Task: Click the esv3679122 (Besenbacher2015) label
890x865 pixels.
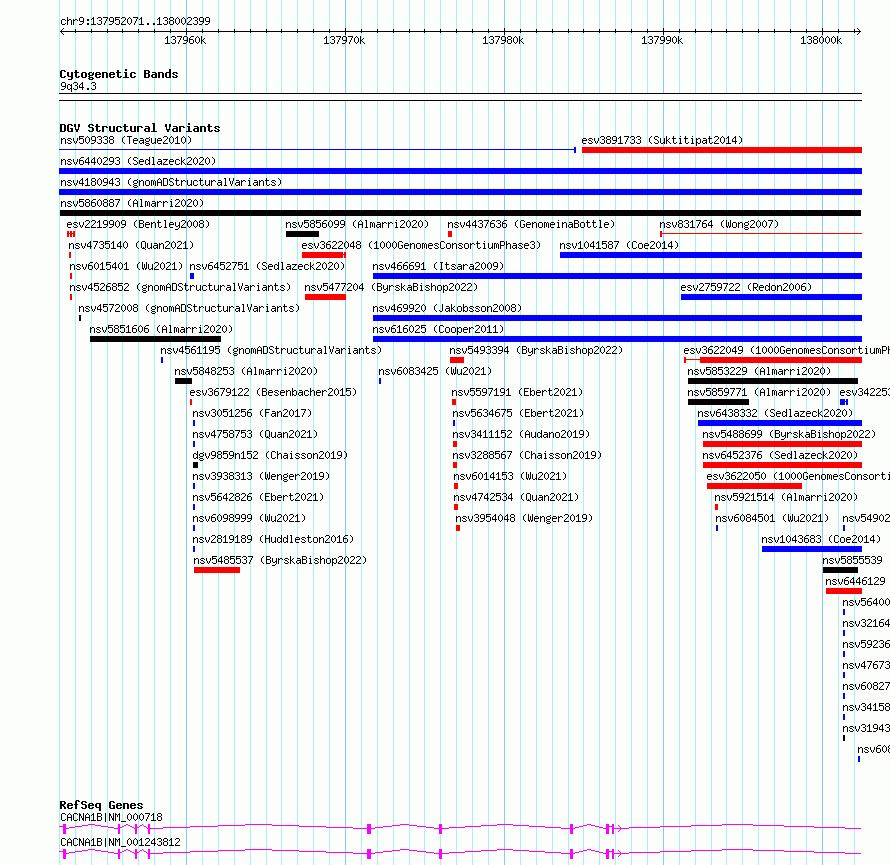Action: (x=273, y=392)
